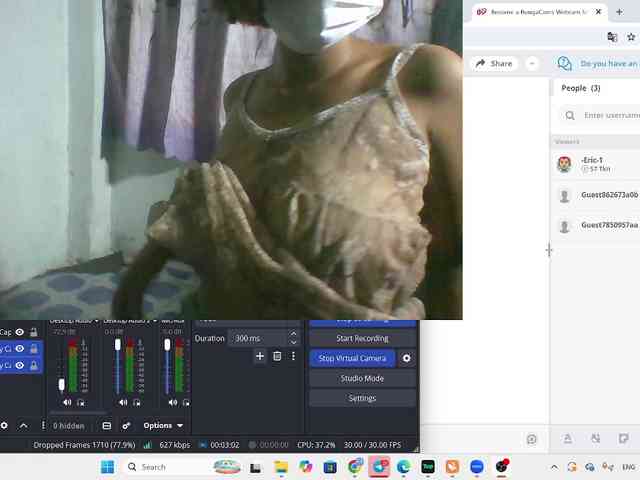Toggle lock of the bottom highlighted source
The height and width of the screenshot is (480, 640).
[x=34, y=365]
